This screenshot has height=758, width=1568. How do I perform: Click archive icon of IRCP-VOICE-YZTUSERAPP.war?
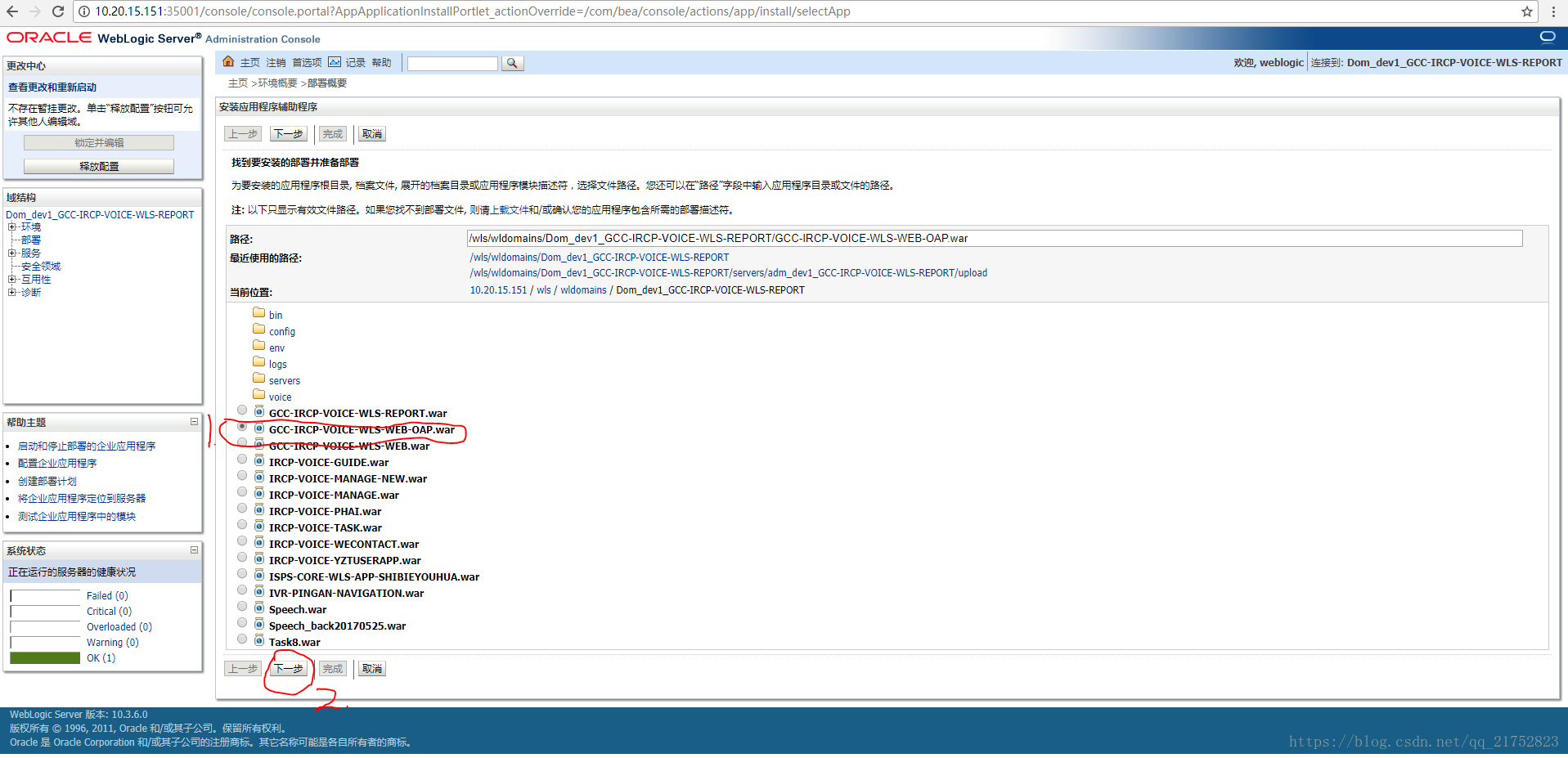[x=259, y=558]
